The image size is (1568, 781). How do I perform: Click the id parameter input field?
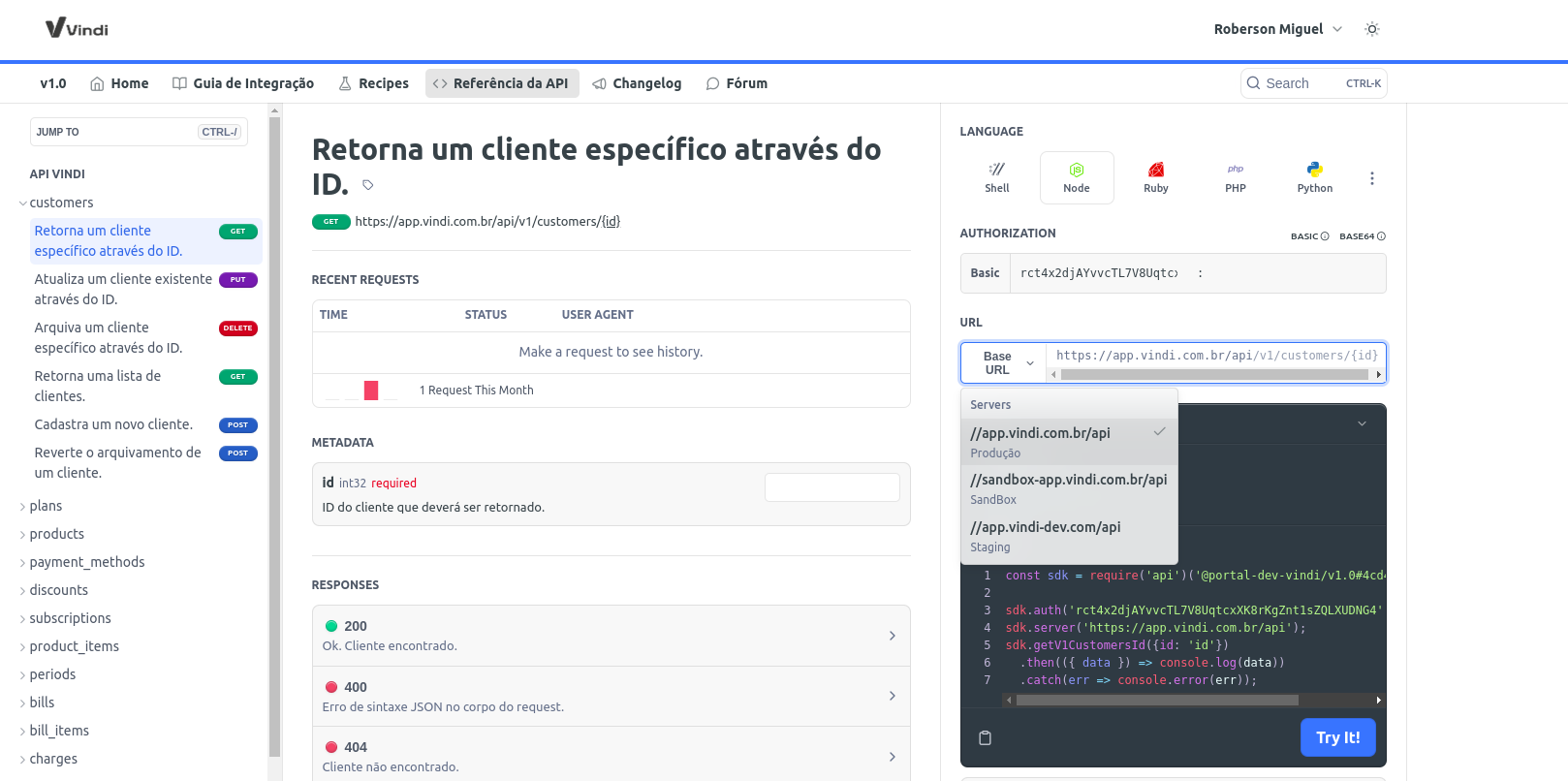pos(832,487)
